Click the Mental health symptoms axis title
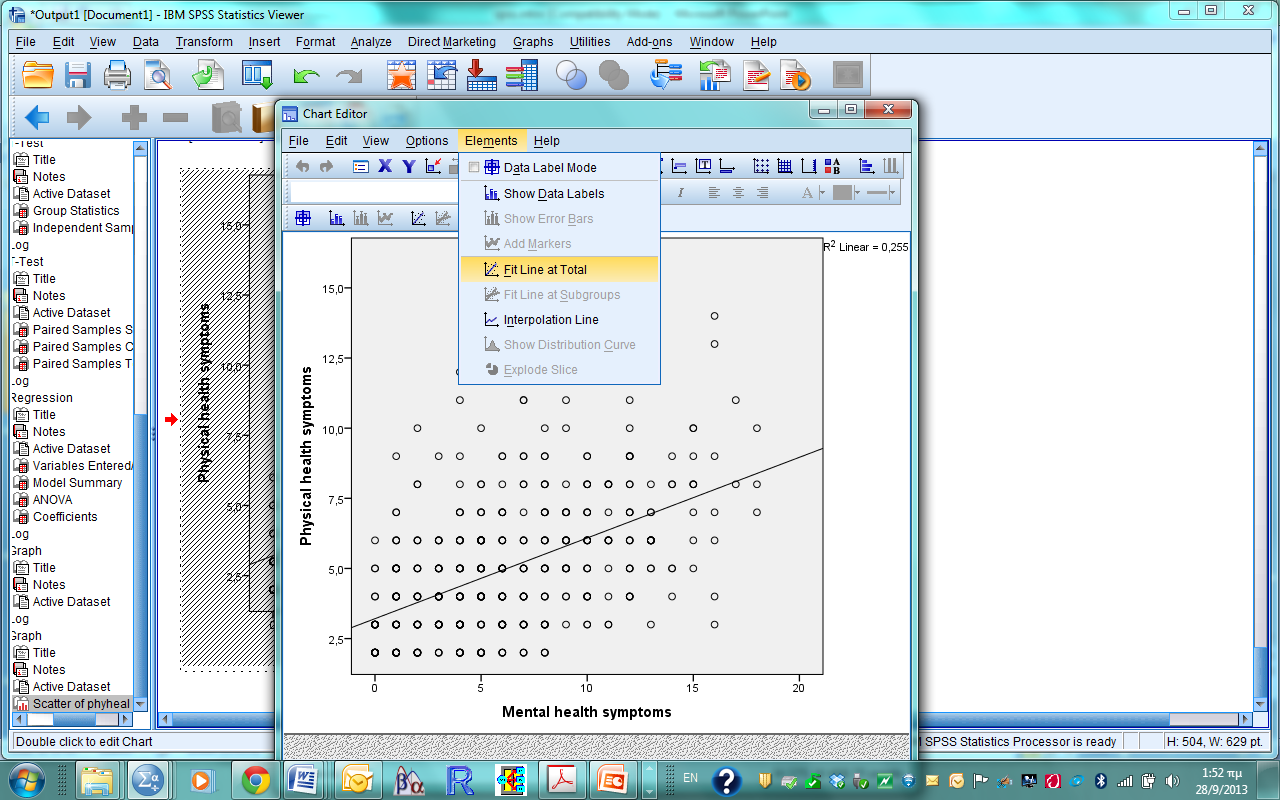Viewport: 1280px width, 800px height. (x=586, y=712)
